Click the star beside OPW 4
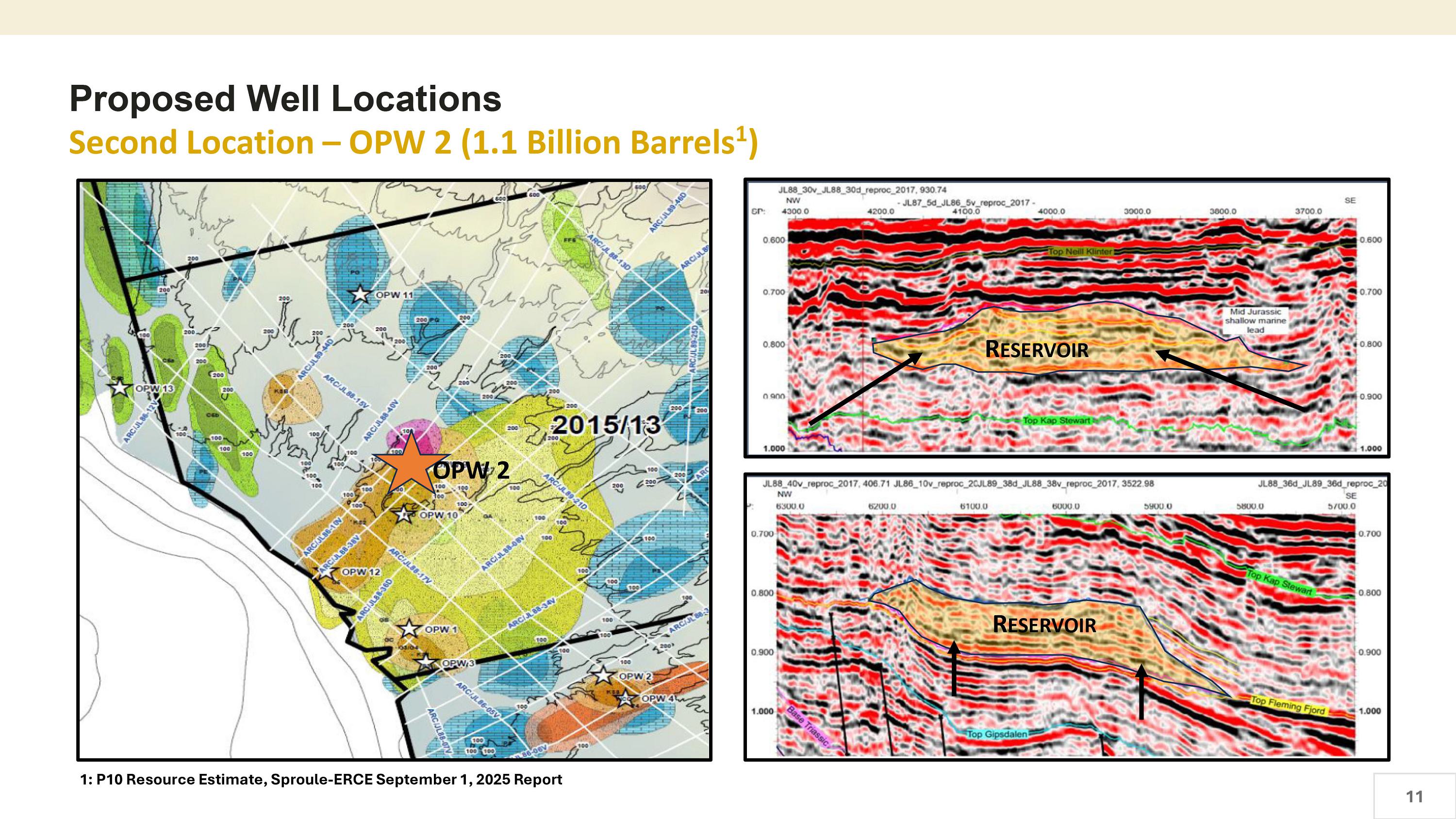The image size is (1456, 819). click(x=625, y=699)
